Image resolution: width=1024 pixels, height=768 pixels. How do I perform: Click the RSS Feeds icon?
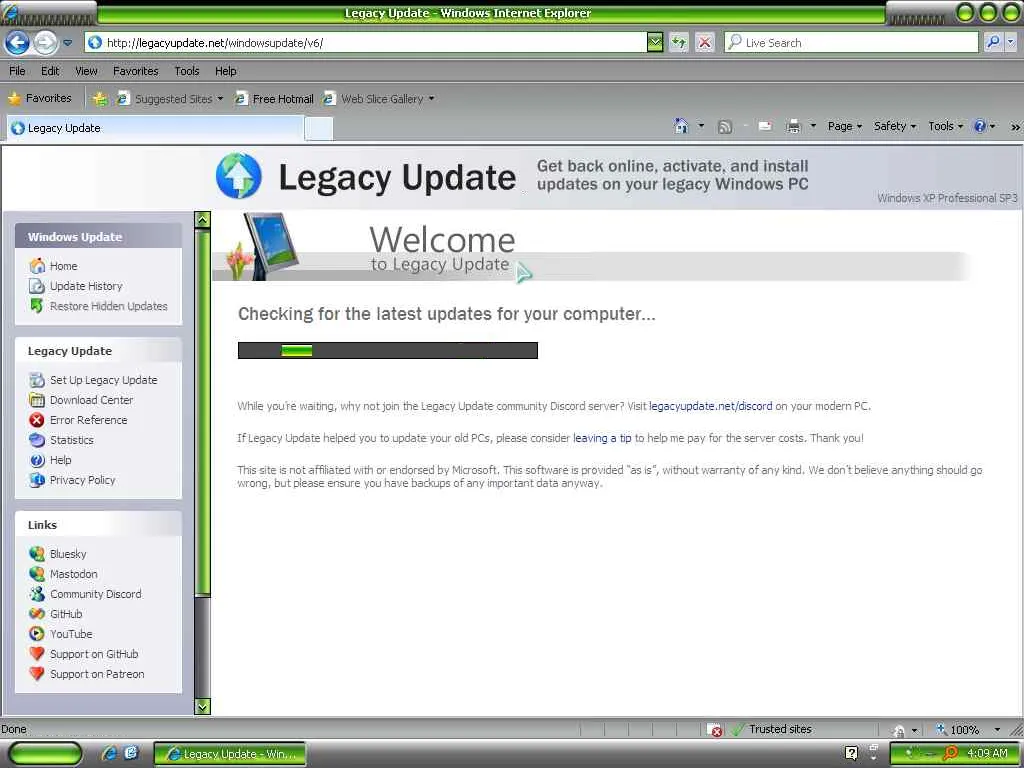724,127
